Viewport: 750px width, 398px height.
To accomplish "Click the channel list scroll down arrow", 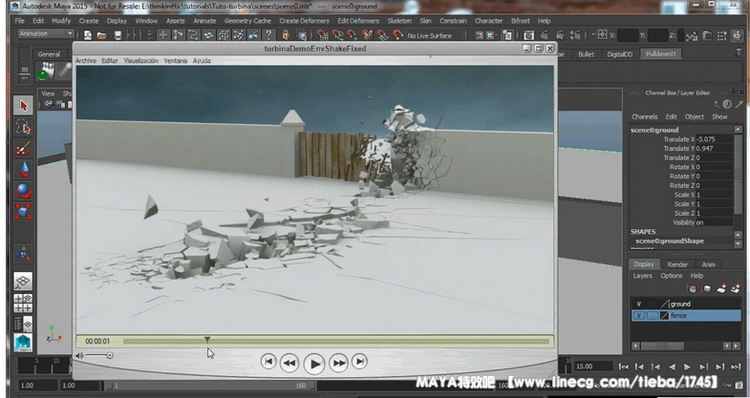I will tap(737, 244).
